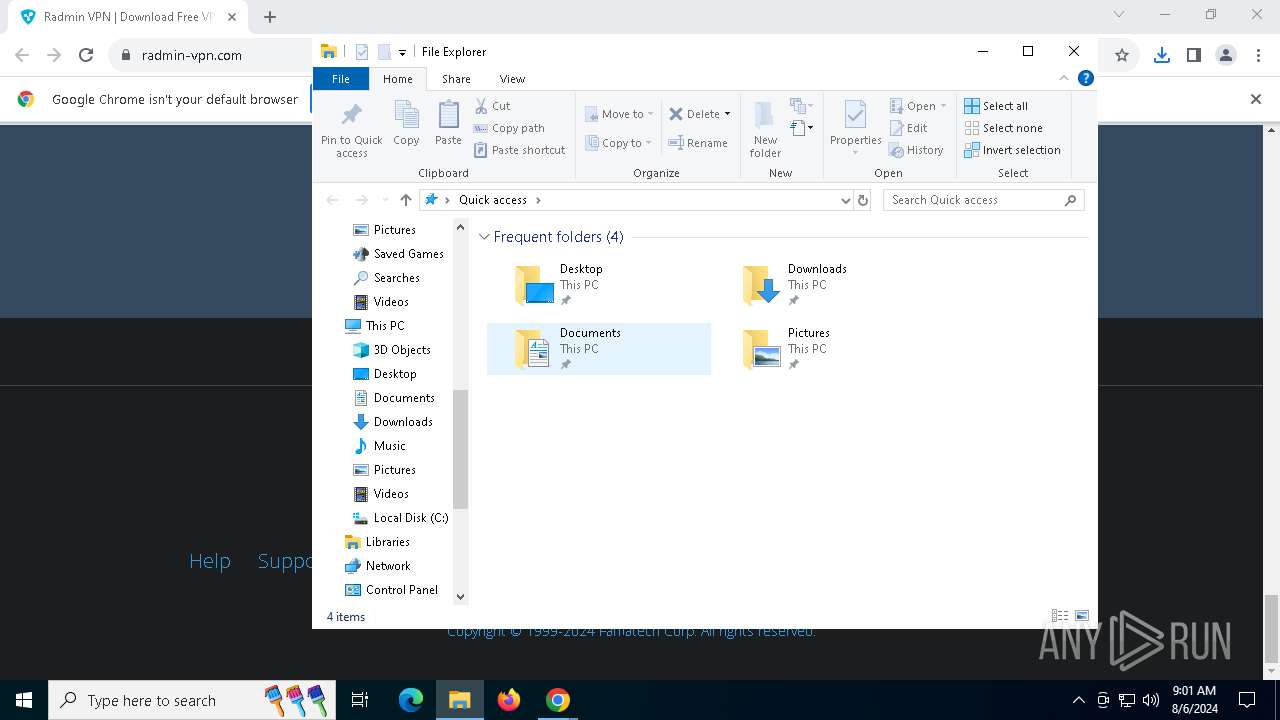Screen dimensions: 1280x720
Task: Click Chrome reload page button
Action: (x=86, y=55)
